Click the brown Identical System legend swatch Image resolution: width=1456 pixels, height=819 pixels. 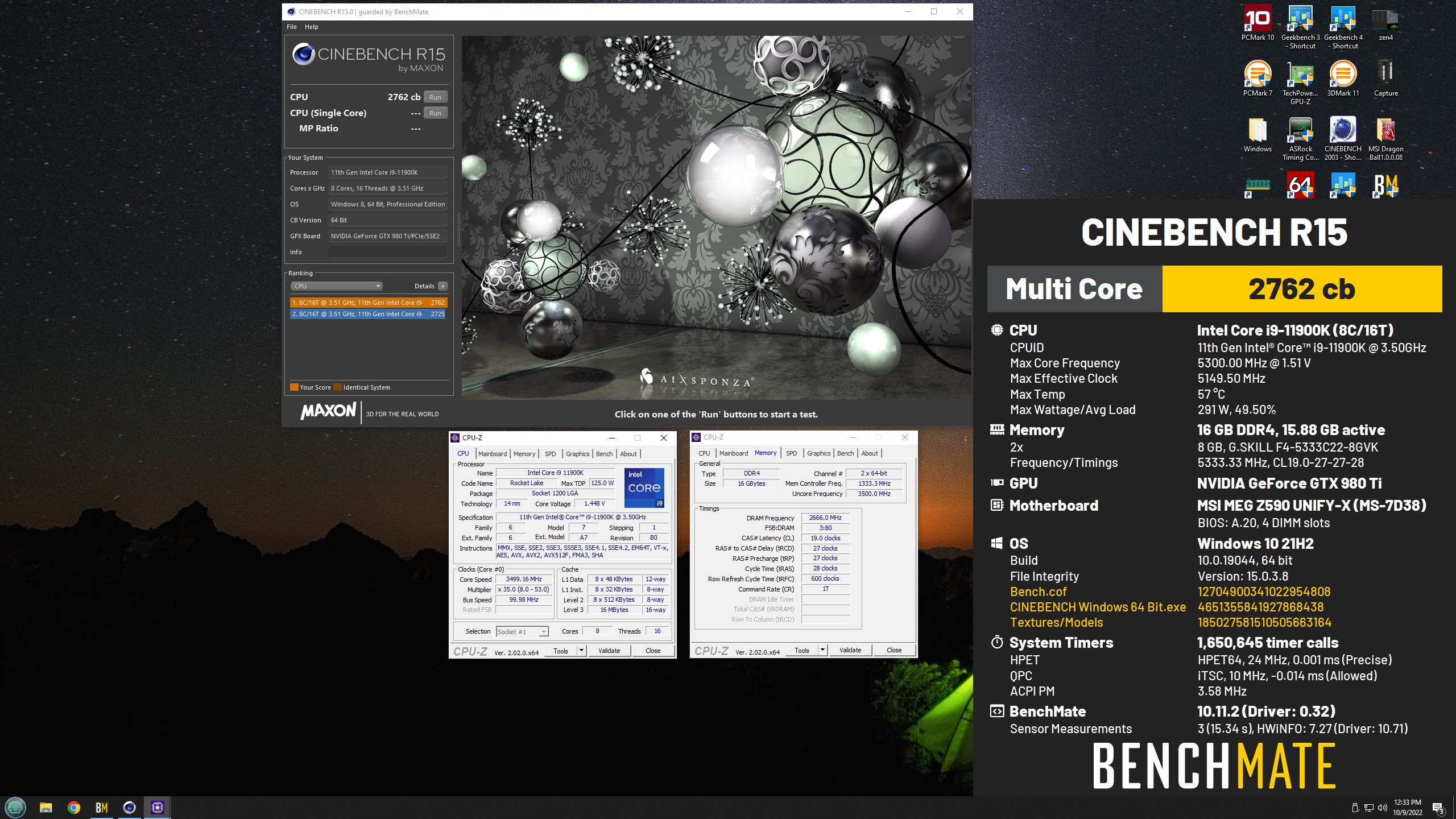(337, 387)
